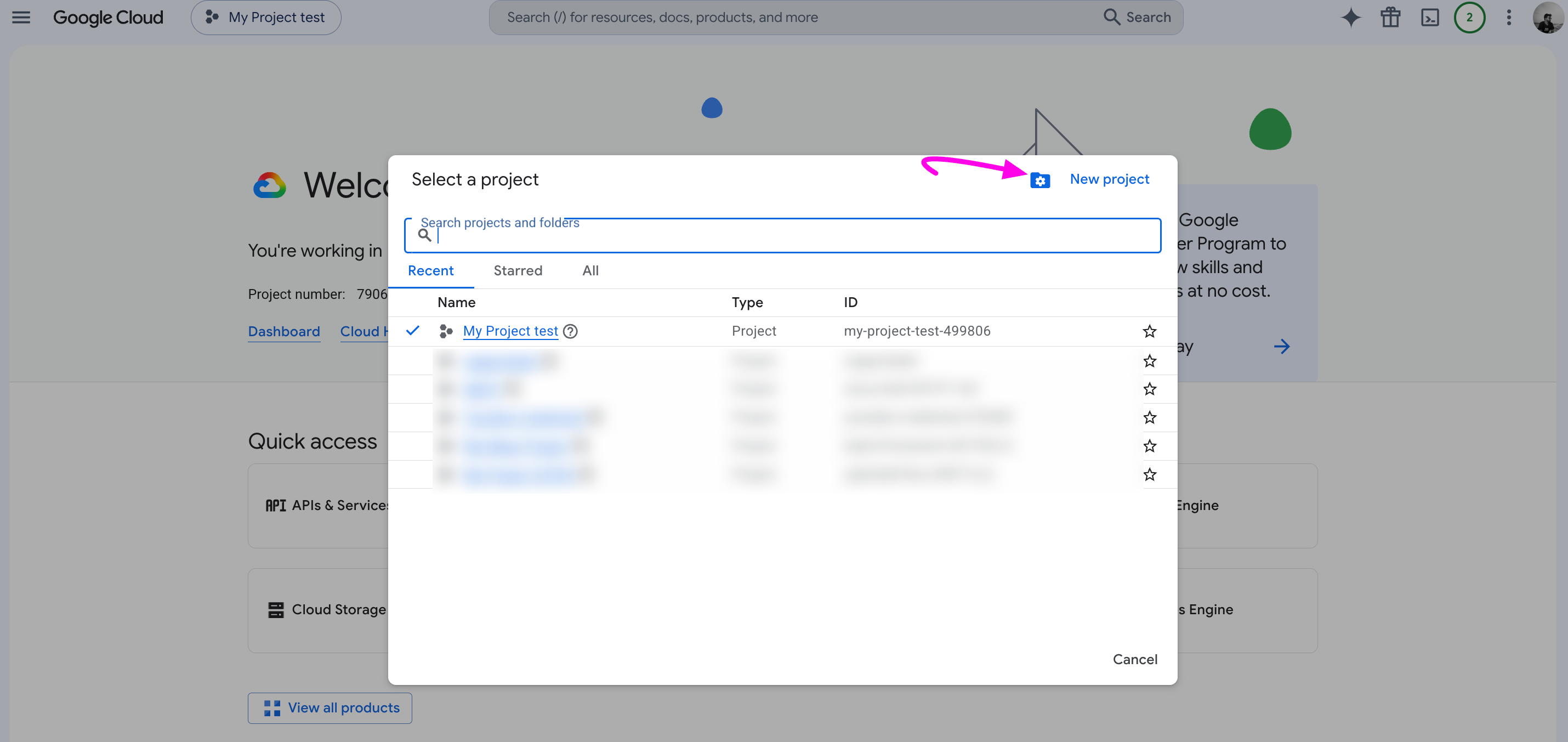The width and height of the screenshot is (1568, 742).
Task: Open the Dashboard link on welcome page
Action: (x=283, y=331)
